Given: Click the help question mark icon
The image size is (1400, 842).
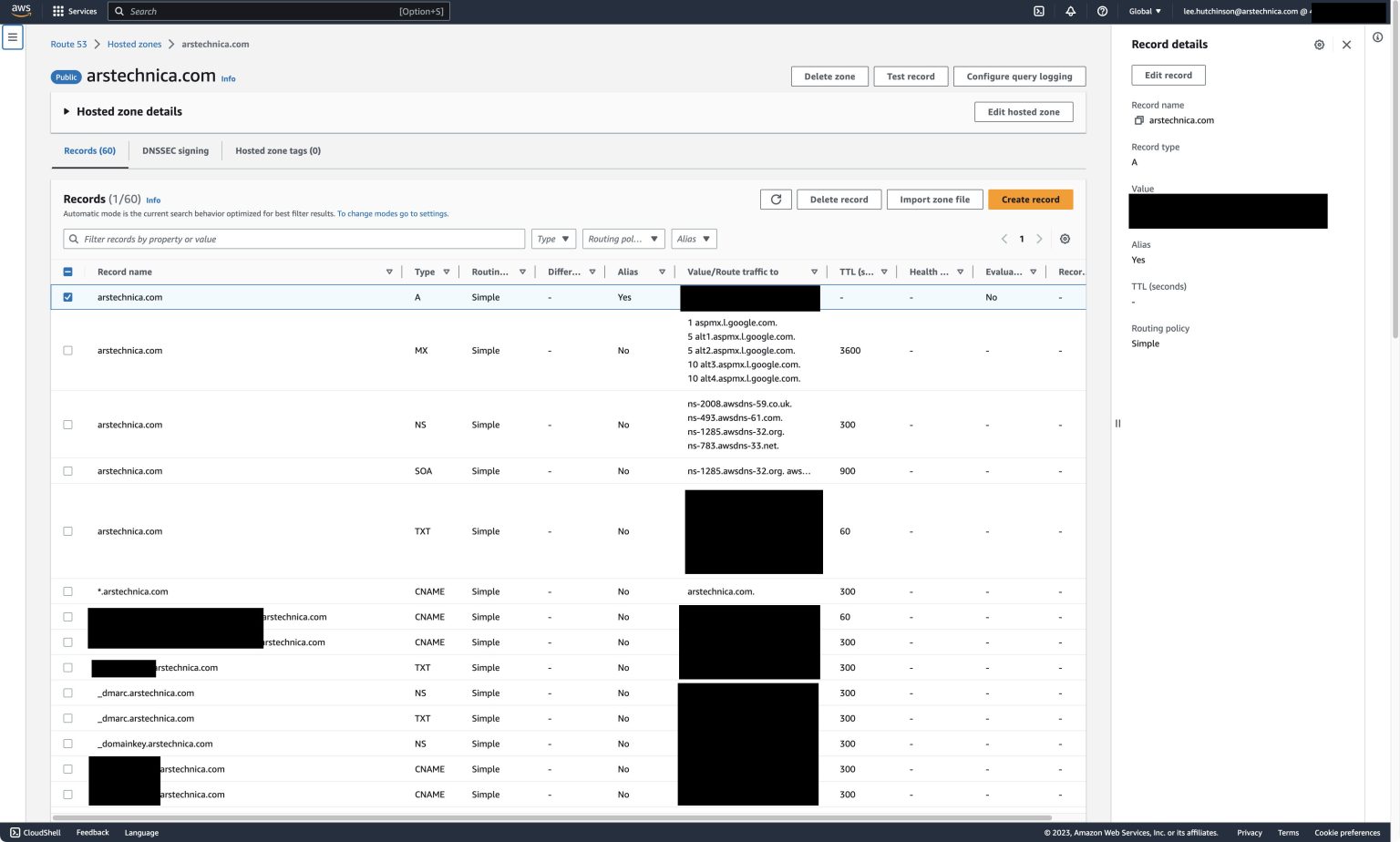Looking at the screenshot, I should click(x=1102, y=12).
